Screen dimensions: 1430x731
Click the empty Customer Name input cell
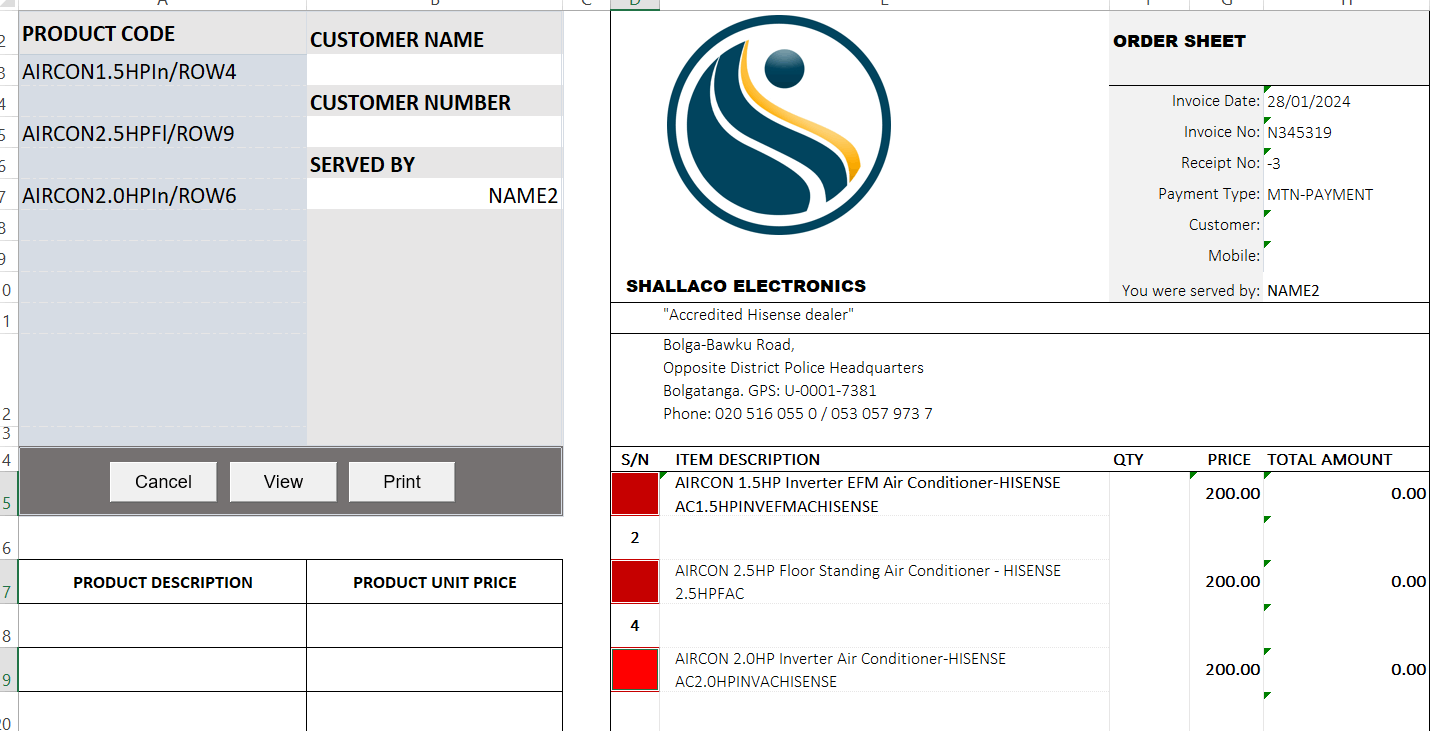click(434, 70)
